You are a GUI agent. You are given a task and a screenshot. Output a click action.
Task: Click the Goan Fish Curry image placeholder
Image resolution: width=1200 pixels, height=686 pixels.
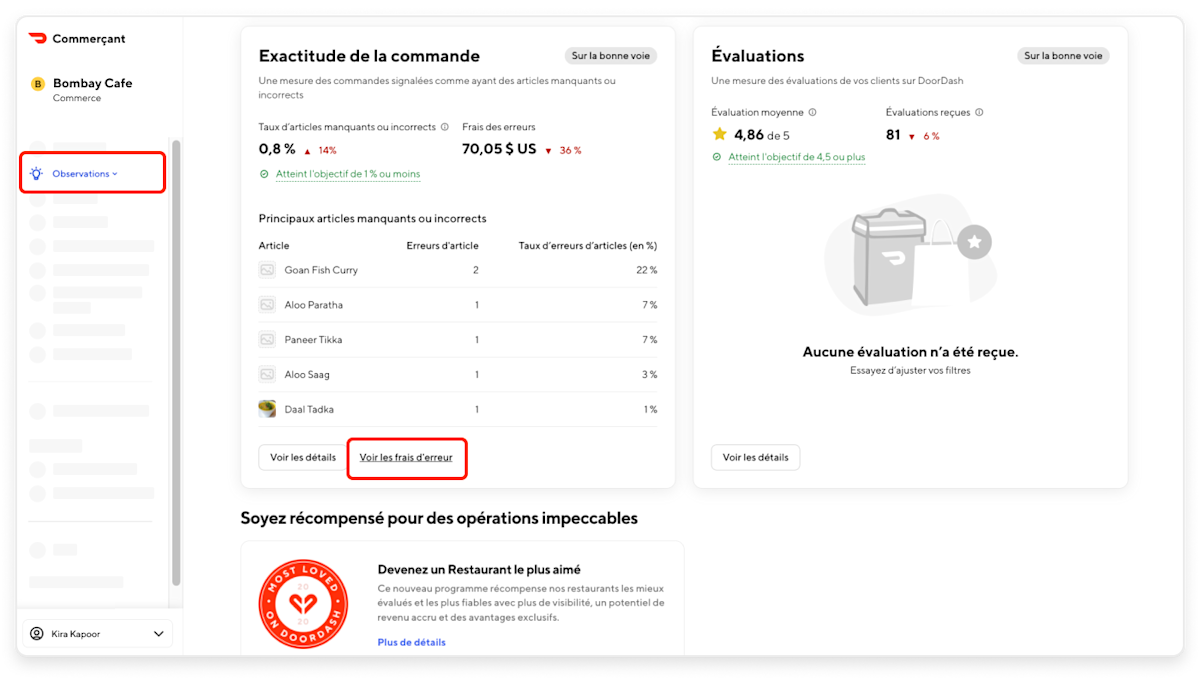pos(267,270)
